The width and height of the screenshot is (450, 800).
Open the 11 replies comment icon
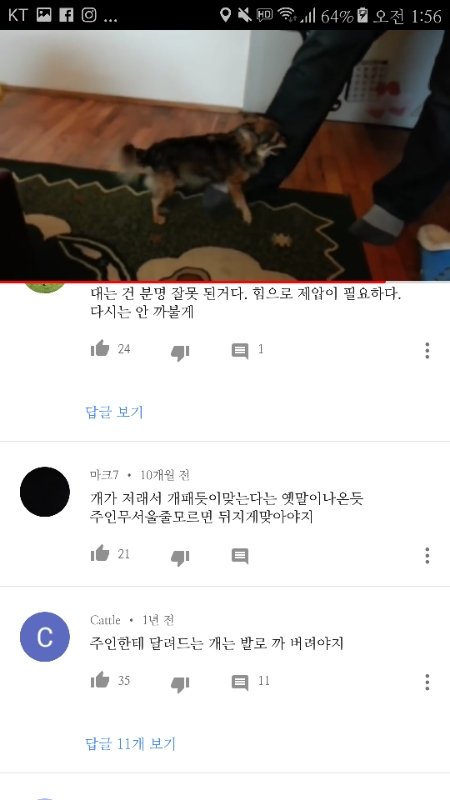[x=240, y=683]
